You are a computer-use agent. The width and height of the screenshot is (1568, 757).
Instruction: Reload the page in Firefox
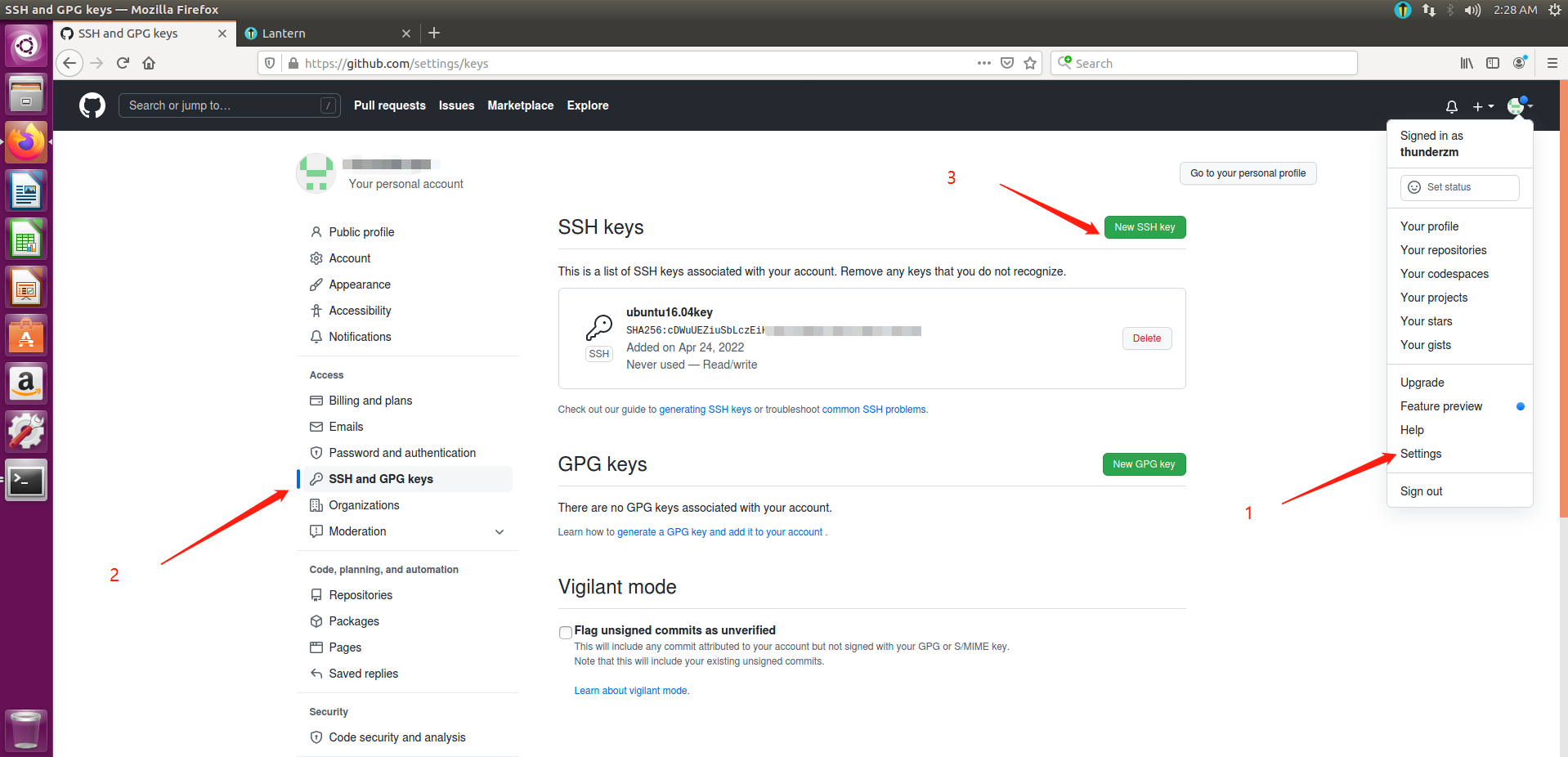(x=123, y=63)
